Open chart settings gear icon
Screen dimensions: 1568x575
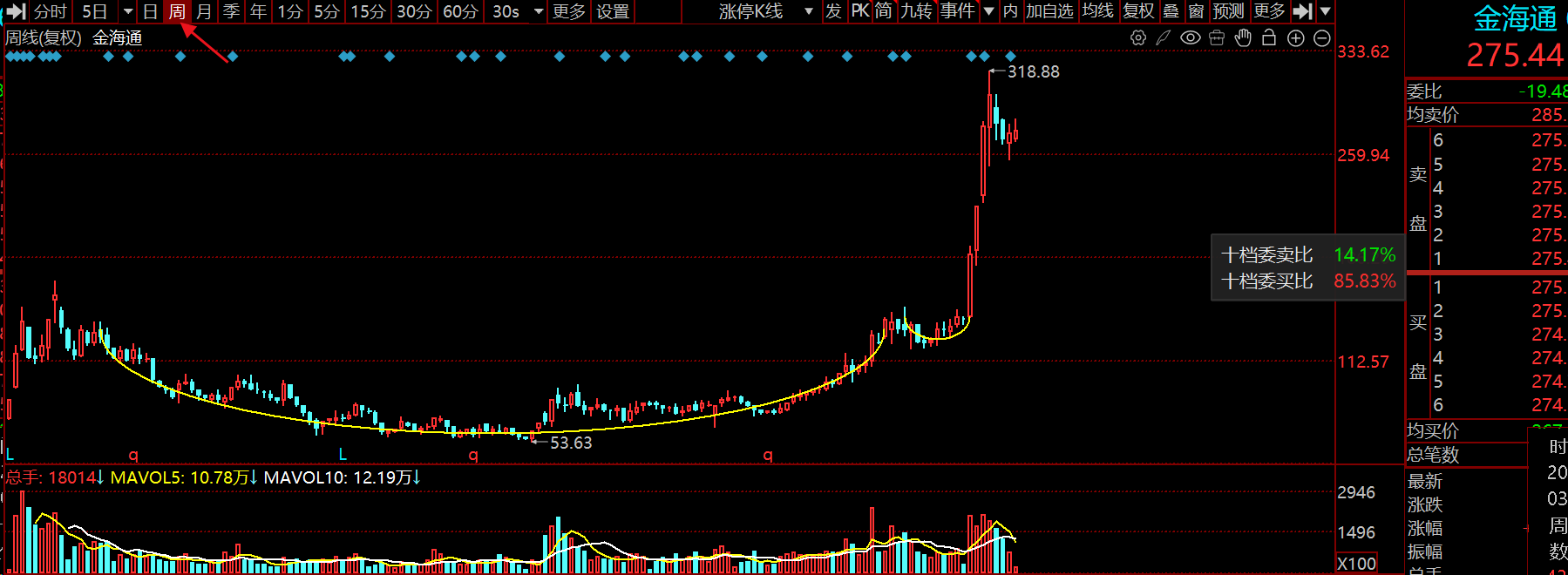(1138, 37)
